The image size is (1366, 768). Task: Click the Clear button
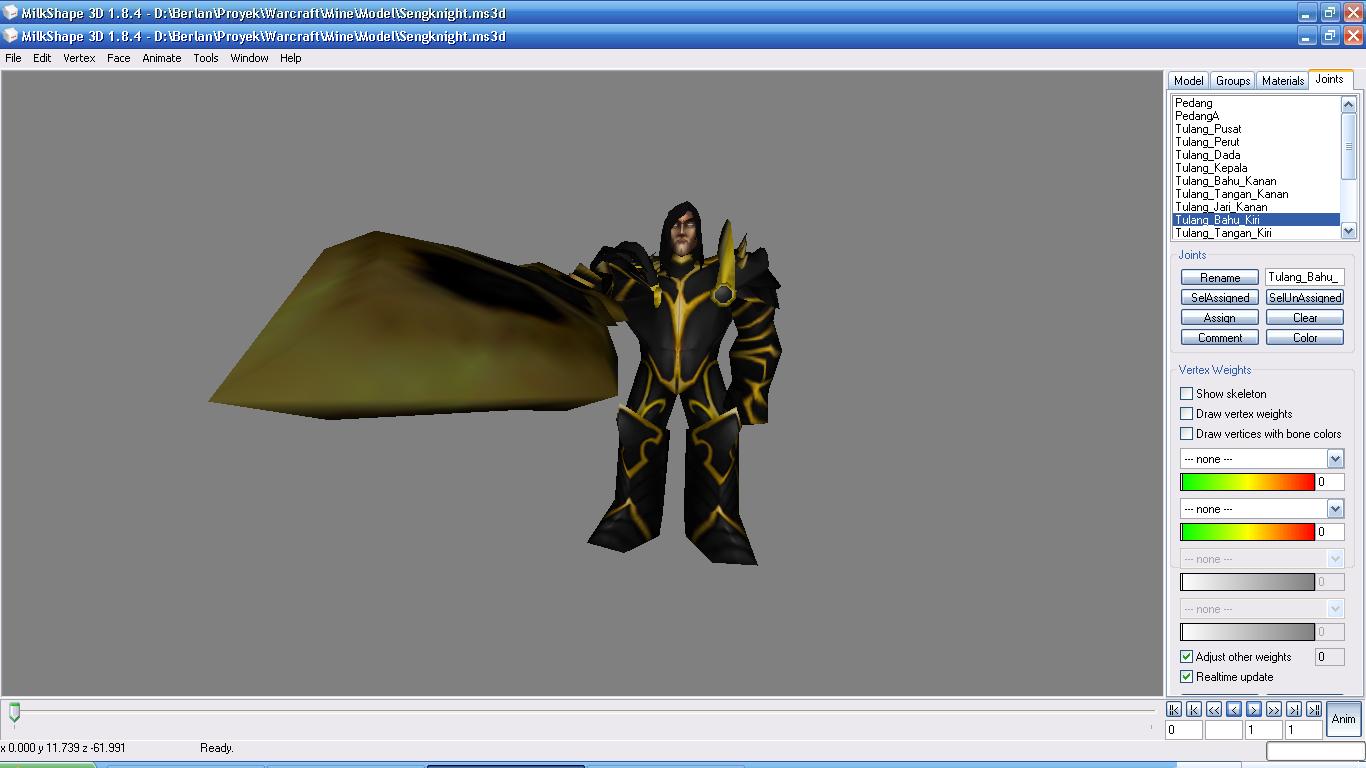tap(1304, 317)
